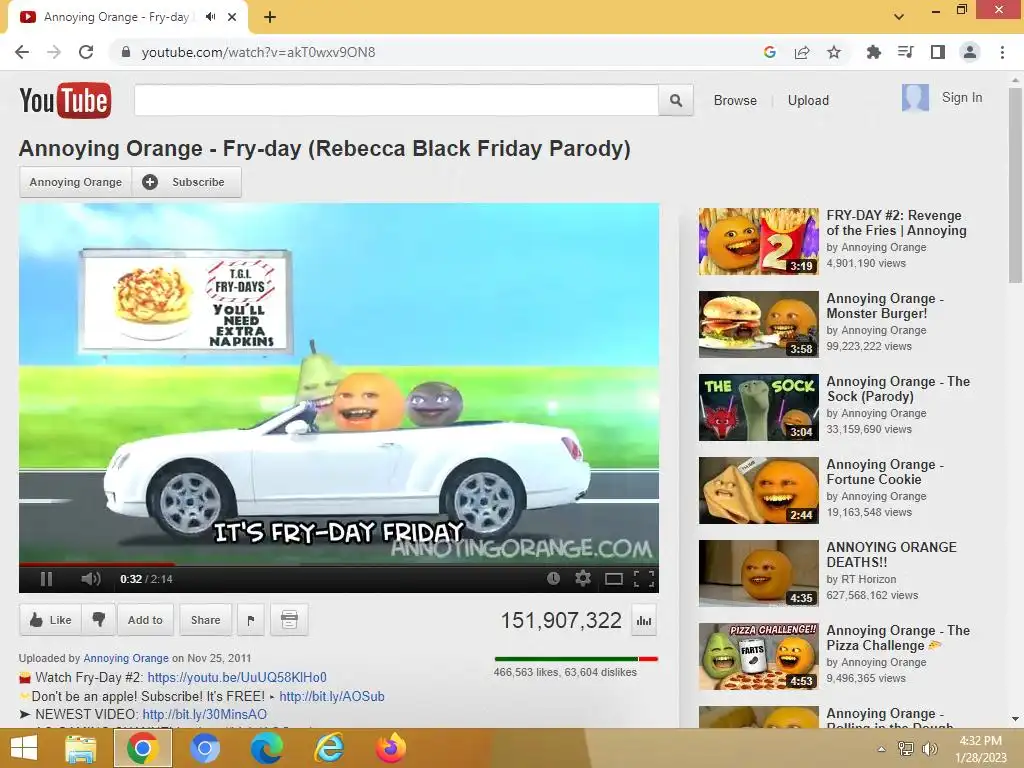The height and width of the screenshot is (768, 1024).
Task: Click the likes/dislikes ratio bar
Action: click(x=576, y=659)
